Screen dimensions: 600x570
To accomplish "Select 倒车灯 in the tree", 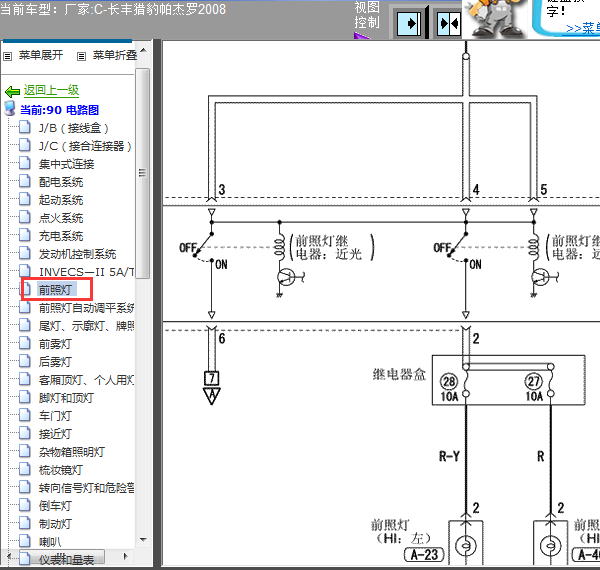I will click(x=55, y=505).
